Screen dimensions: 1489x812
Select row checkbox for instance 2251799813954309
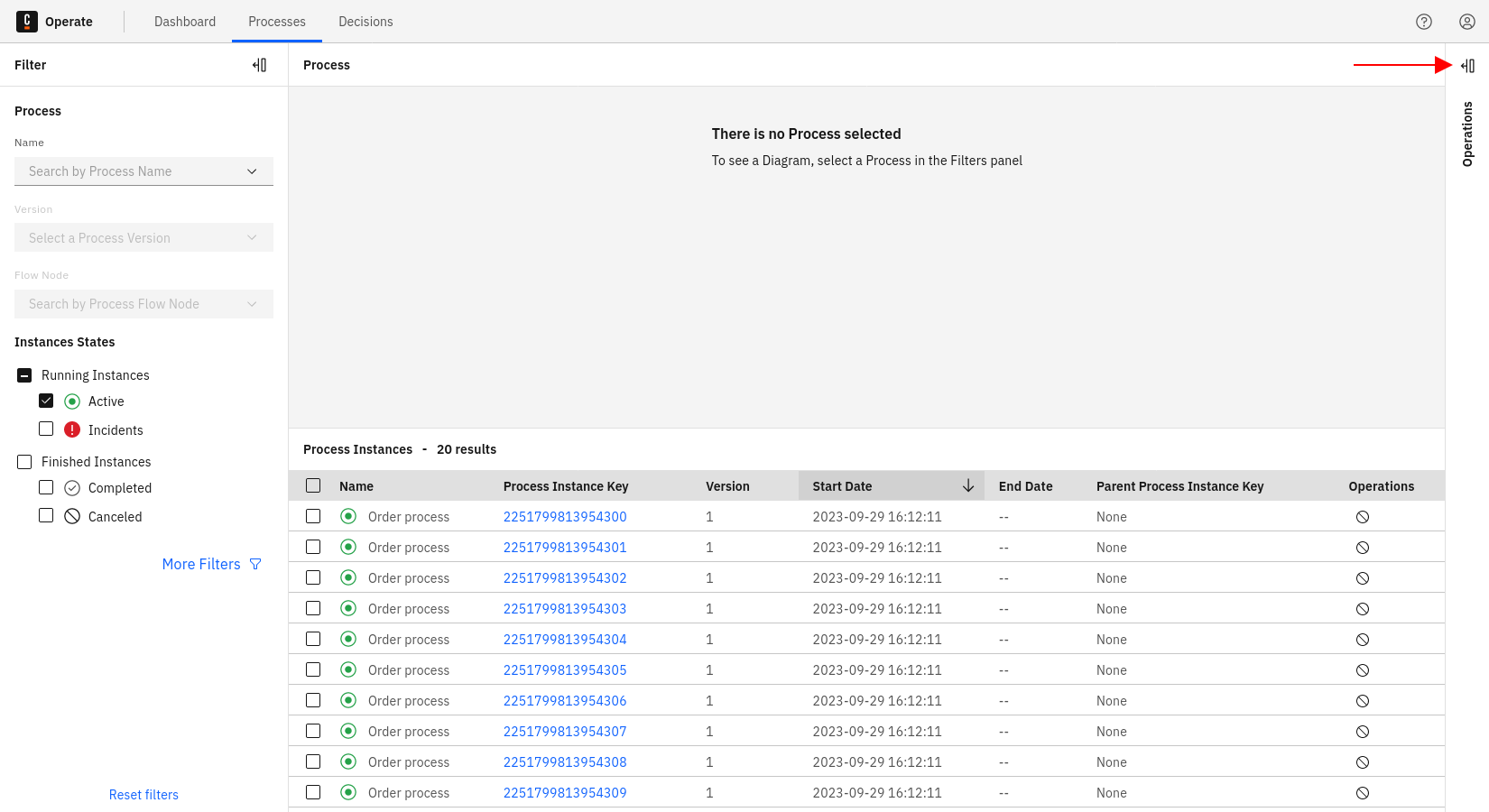click(x=313, y=792)
